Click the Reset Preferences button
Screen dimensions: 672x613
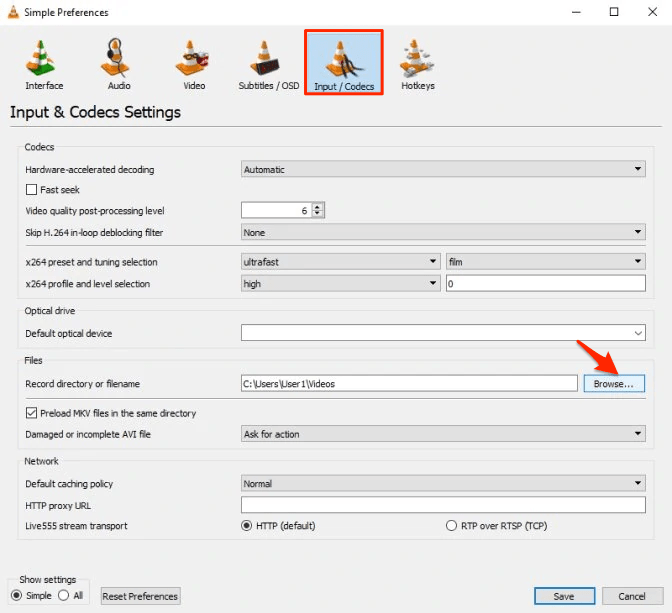140,596
